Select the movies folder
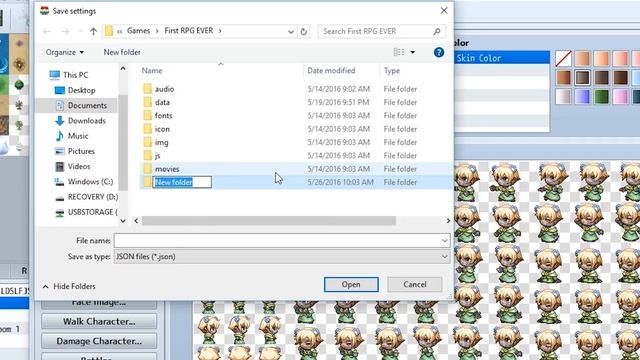 [167, 169]
